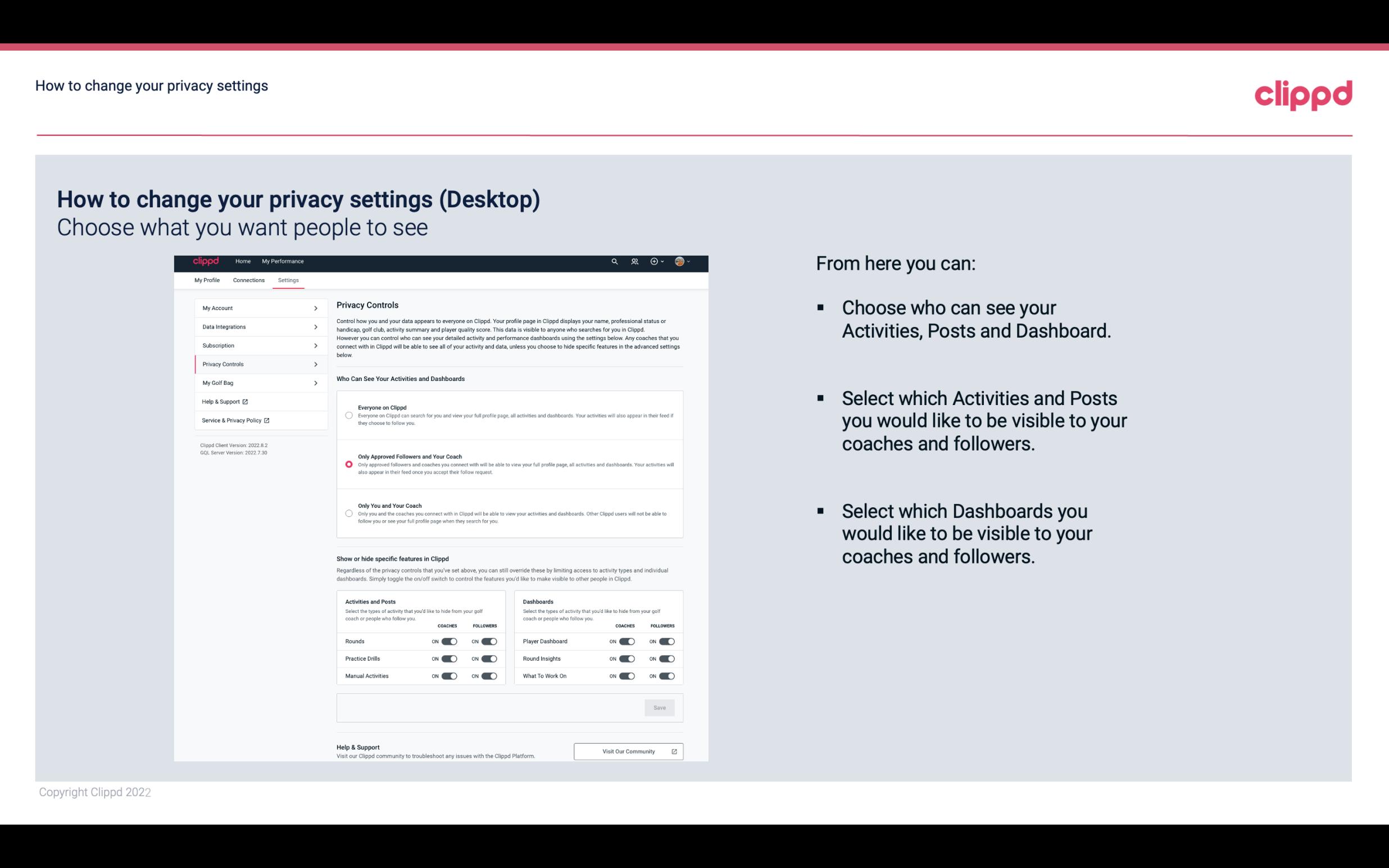Image resolution: width=1389 pixels, height=868 pixels.
Task: Click the My Performance navigation link
Action: (283, 261)
